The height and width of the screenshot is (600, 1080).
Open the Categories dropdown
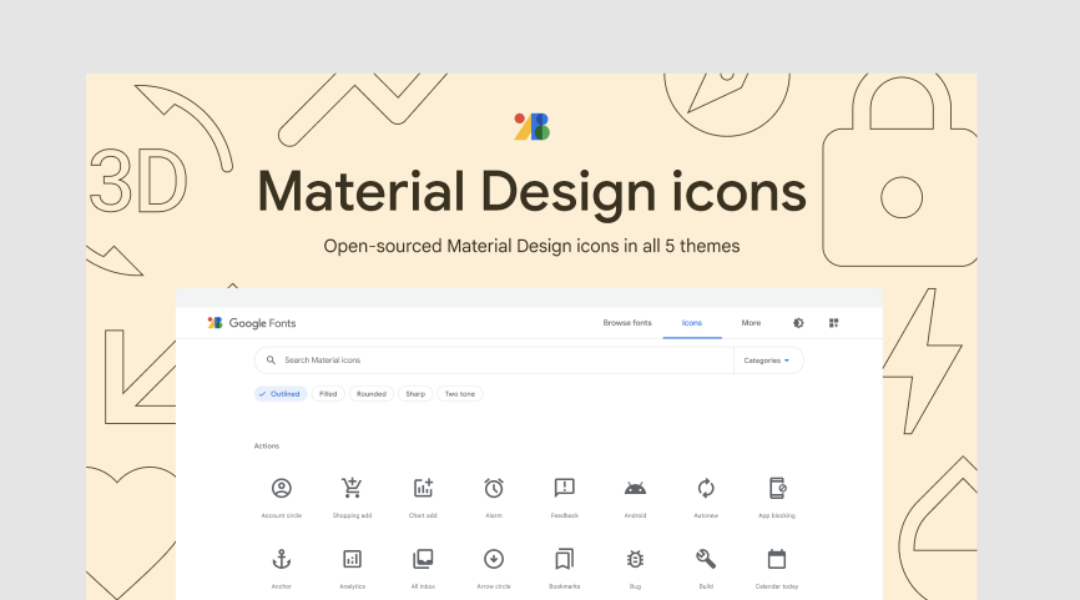767,360
